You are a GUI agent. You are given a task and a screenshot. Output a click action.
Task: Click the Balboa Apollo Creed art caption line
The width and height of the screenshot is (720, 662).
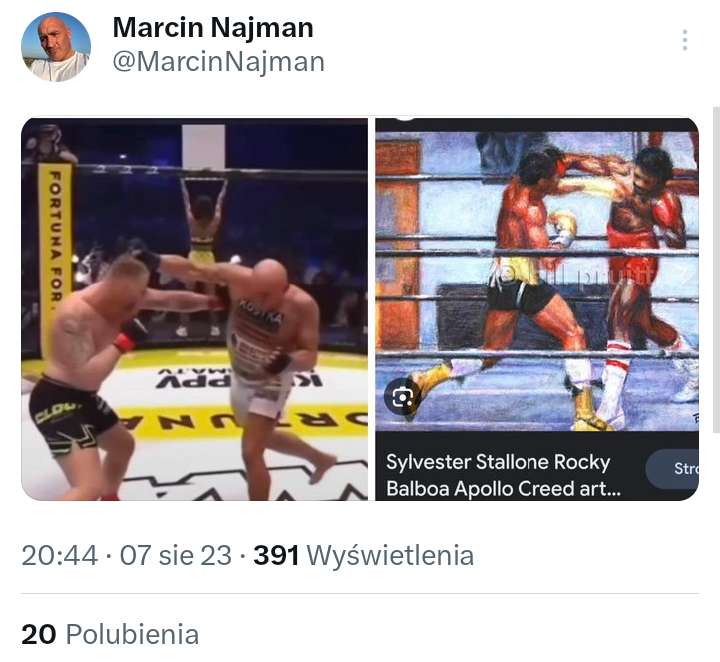coord(503,488)
